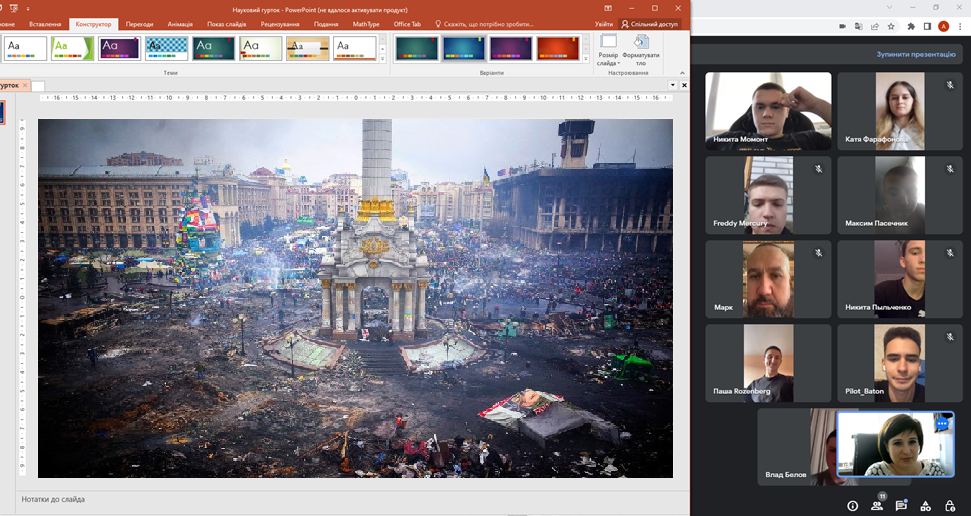This screenshot has width=971, height=516.
Task: Open Meet activities panel
Action: (x=925, y=506)
